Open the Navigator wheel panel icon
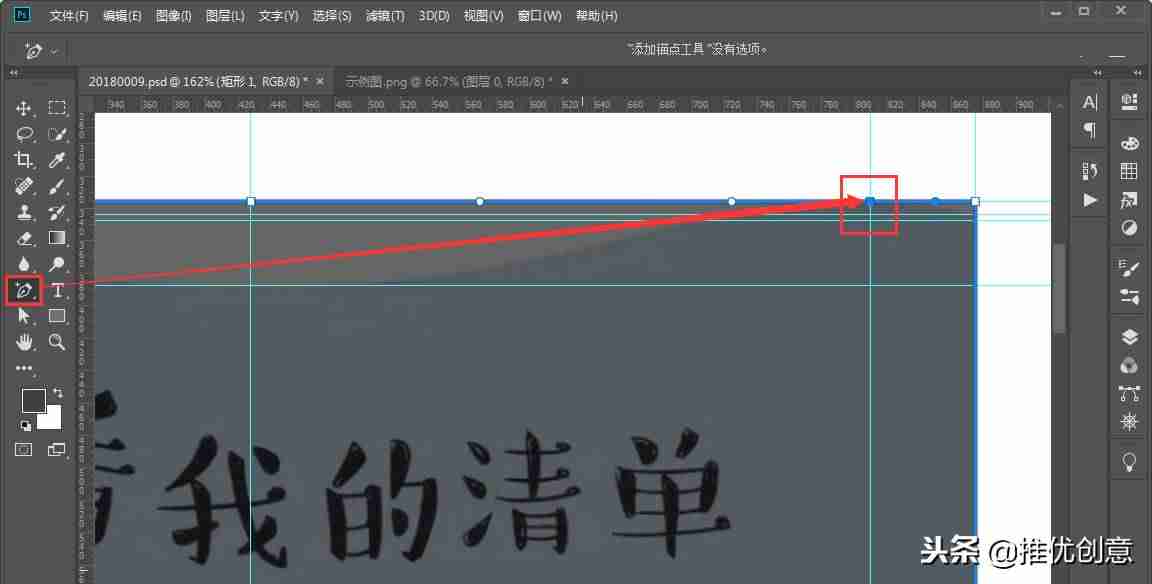The height and width of the screenshot is (584, 1152). point(1129,422)
